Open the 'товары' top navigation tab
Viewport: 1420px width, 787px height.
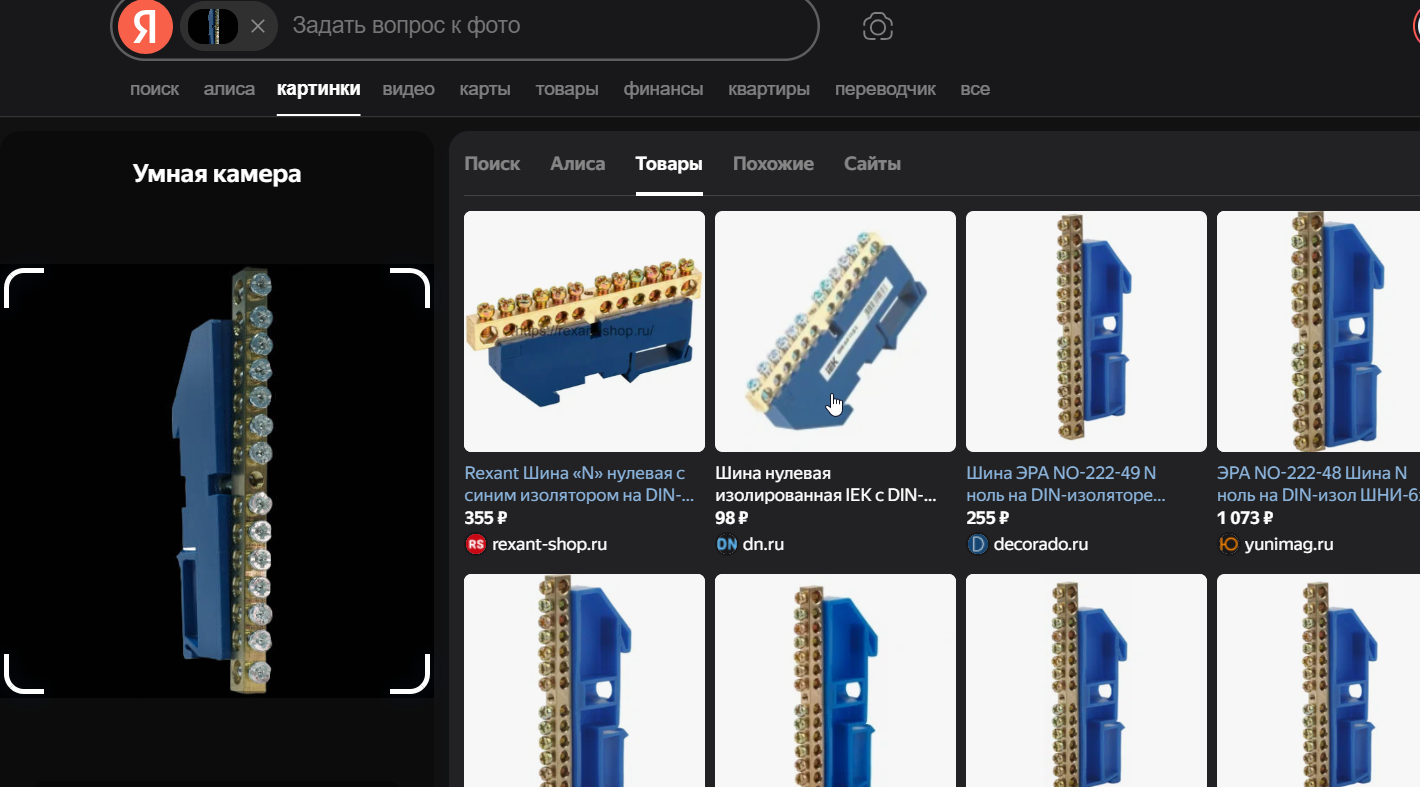[x=567, y=89]
